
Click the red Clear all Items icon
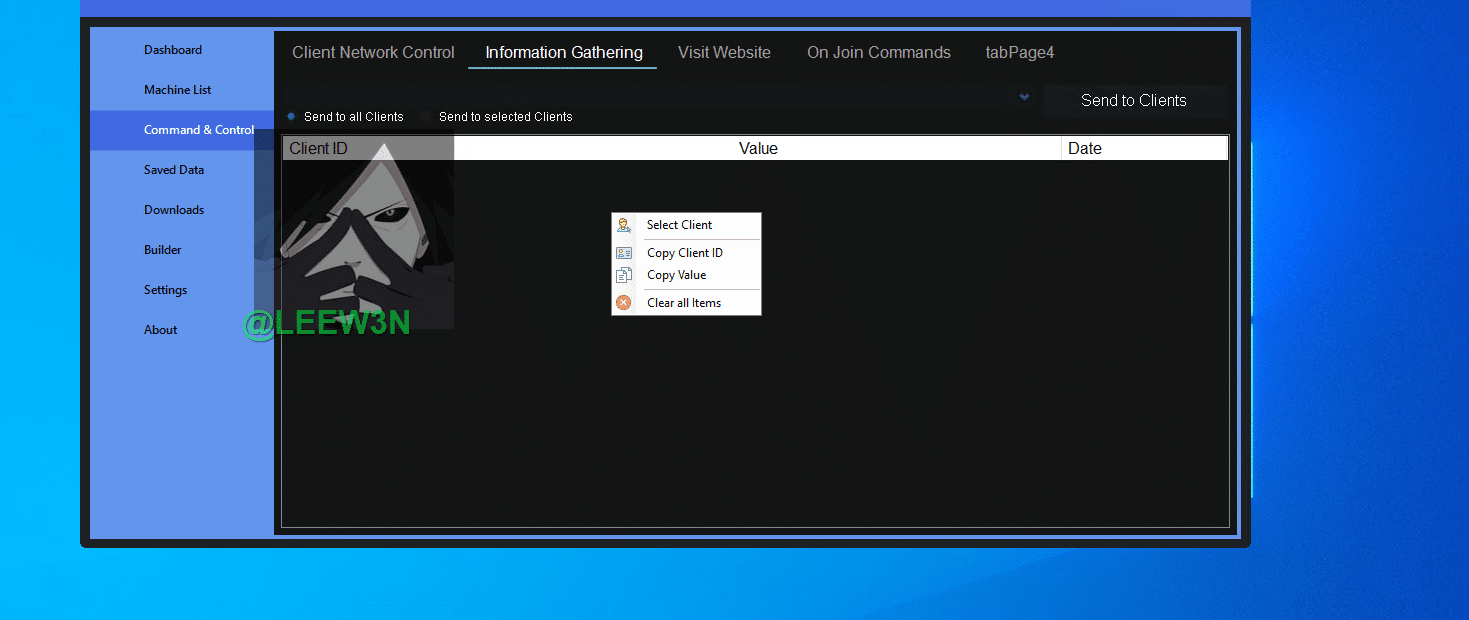point(624,303)
